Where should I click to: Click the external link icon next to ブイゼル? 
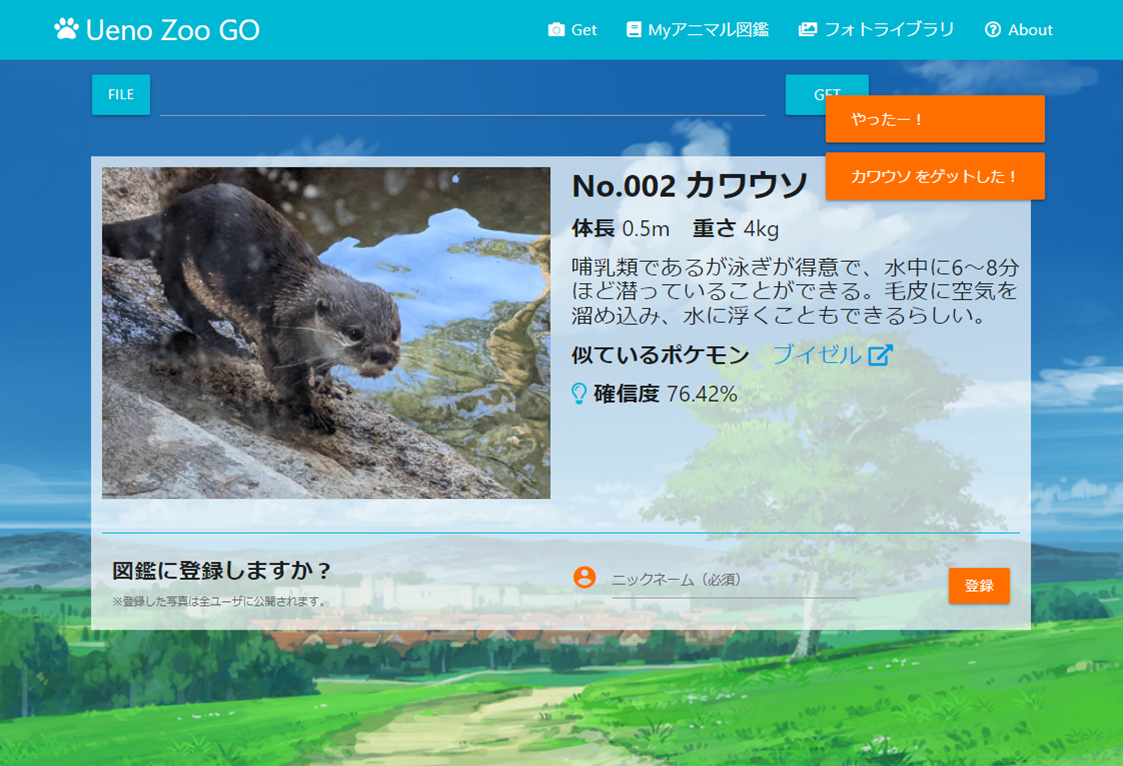coord(880,355)
